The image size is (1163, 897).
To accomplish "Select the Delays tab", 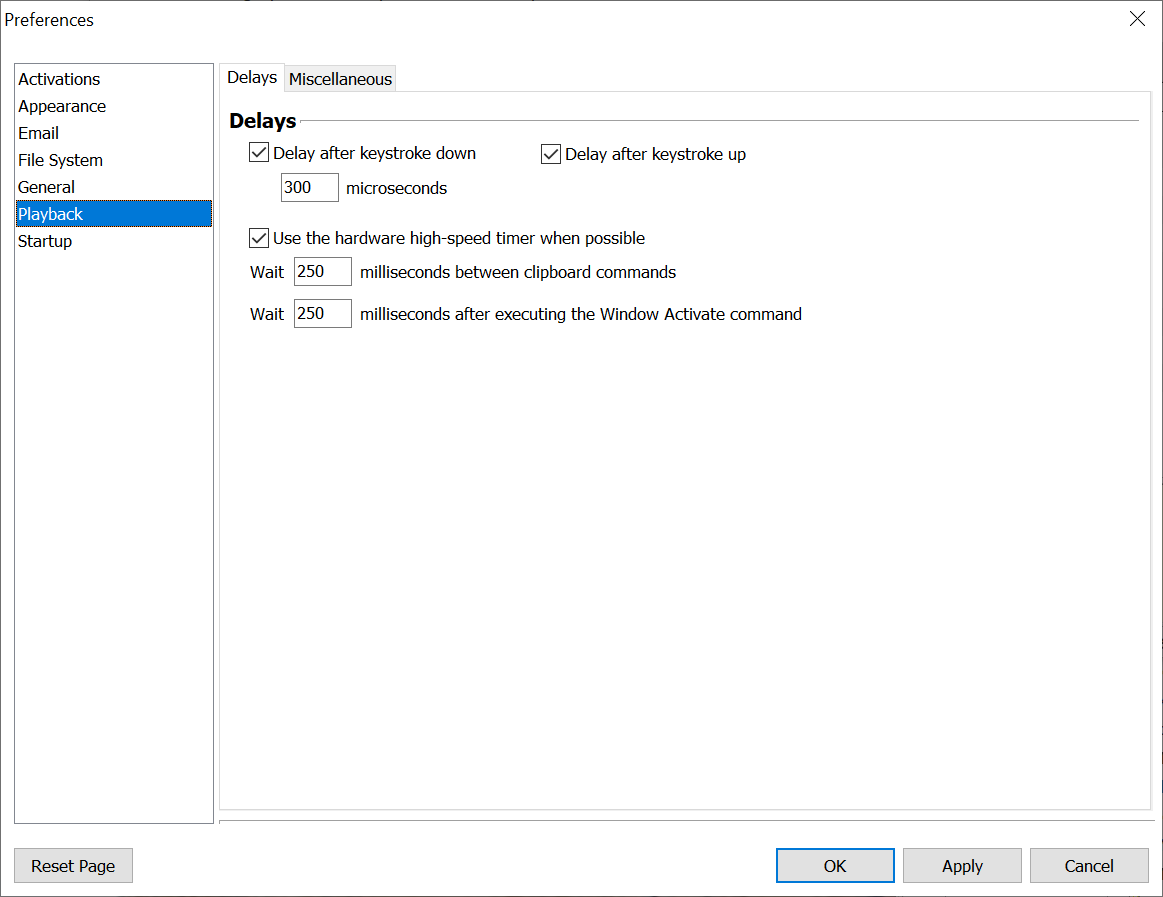I will click(252, 78).
